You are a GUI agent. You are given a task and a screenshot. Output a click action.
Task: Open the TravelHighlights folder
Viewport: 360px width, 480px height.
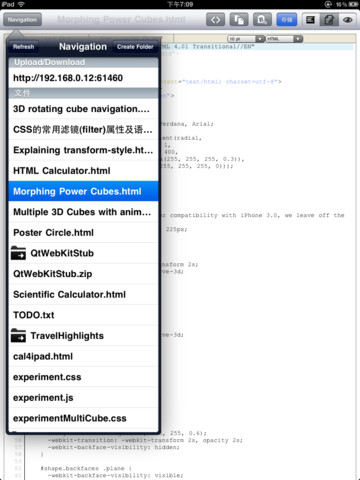[83, 336]
